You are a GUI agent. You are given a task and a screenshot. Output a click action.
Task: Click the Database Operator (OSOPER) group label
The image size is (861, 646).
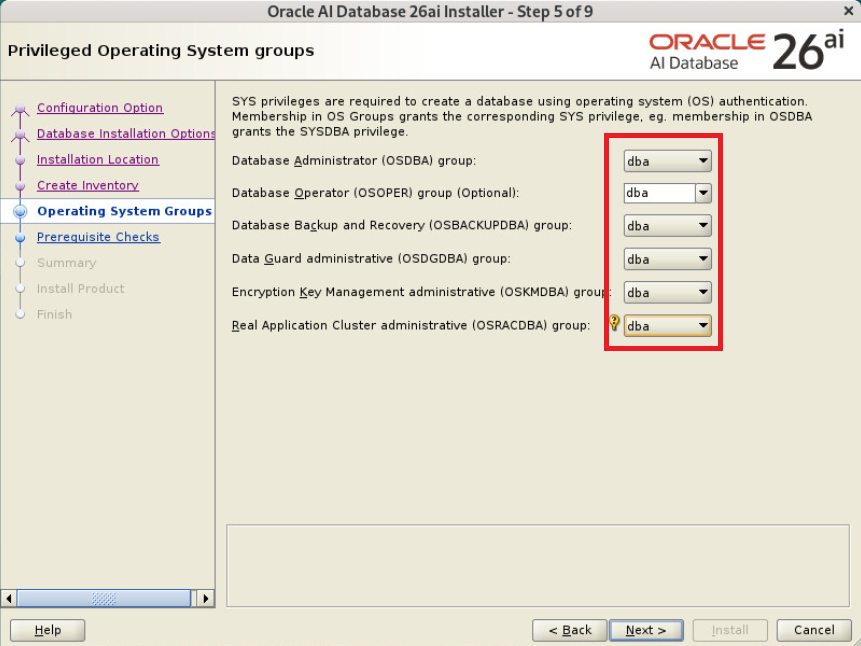[x=375, y=193]
